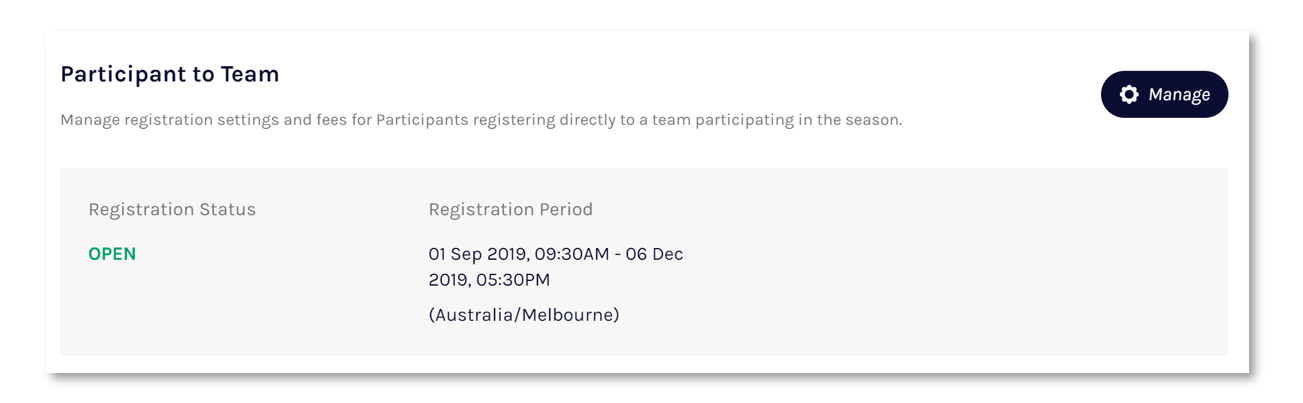Click the Registration Status label
1303x403 pixels.
pos(172,210)
